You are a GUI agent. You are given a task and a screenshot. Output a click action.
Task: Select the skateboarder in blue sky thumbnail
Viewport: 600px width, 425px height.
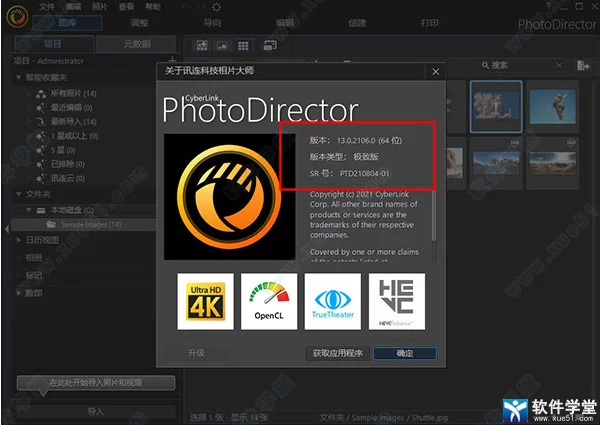tap(553, 106)
